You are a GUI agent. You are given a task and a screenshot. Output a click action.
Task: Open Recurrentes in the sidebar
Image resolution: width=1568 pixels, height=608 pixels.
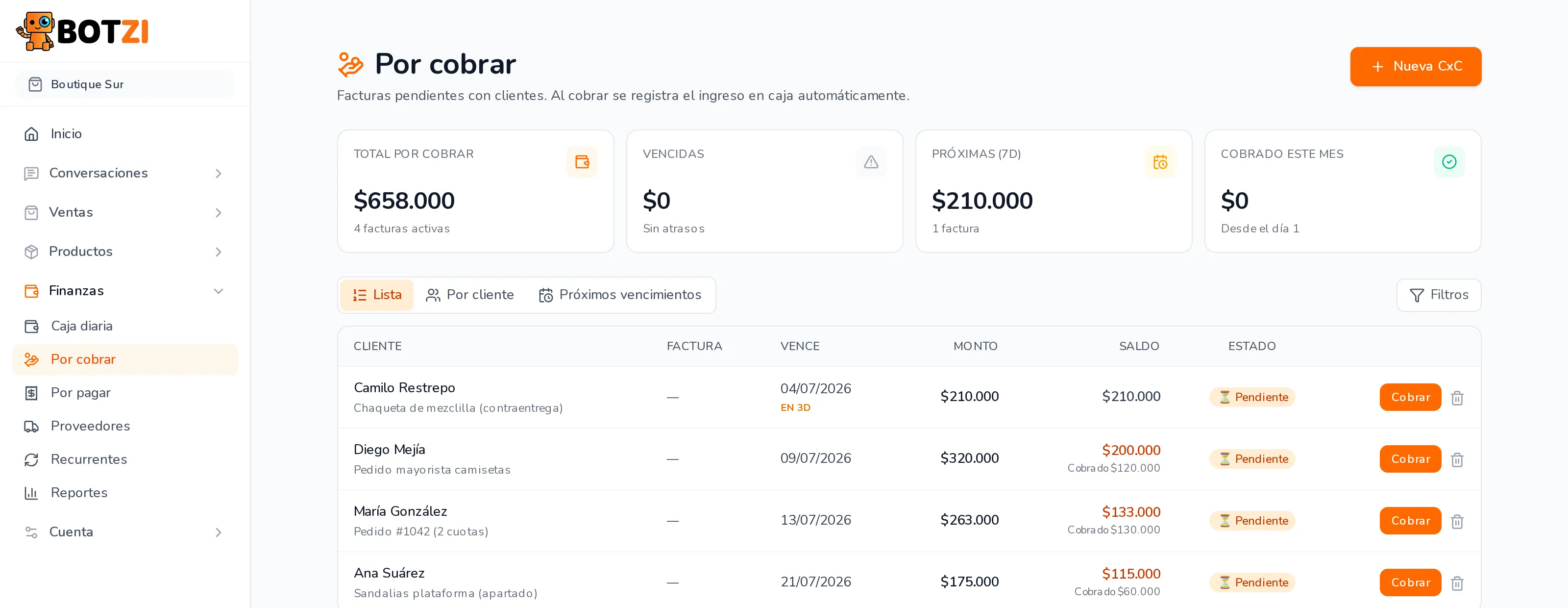[x=125, y=460]
